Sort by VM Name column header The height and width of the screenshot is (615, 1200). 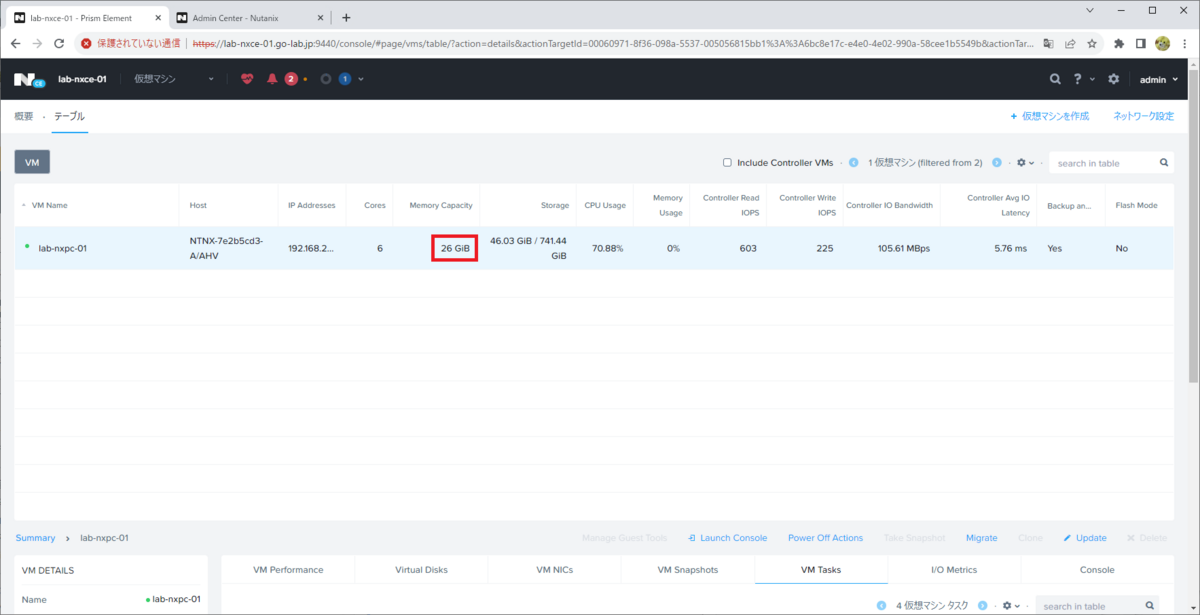[x=49, y=205]
